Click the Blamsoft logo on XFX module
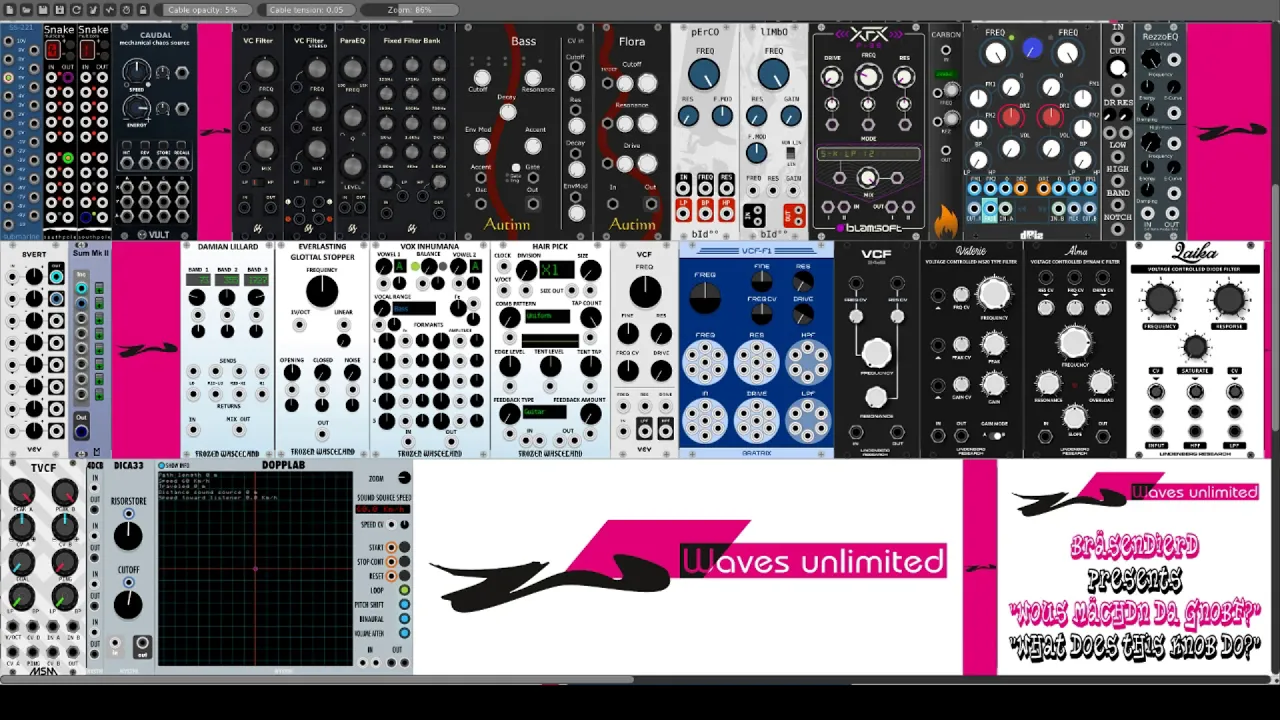Screen dimensions: 1280x720 (x=868, y=228)
